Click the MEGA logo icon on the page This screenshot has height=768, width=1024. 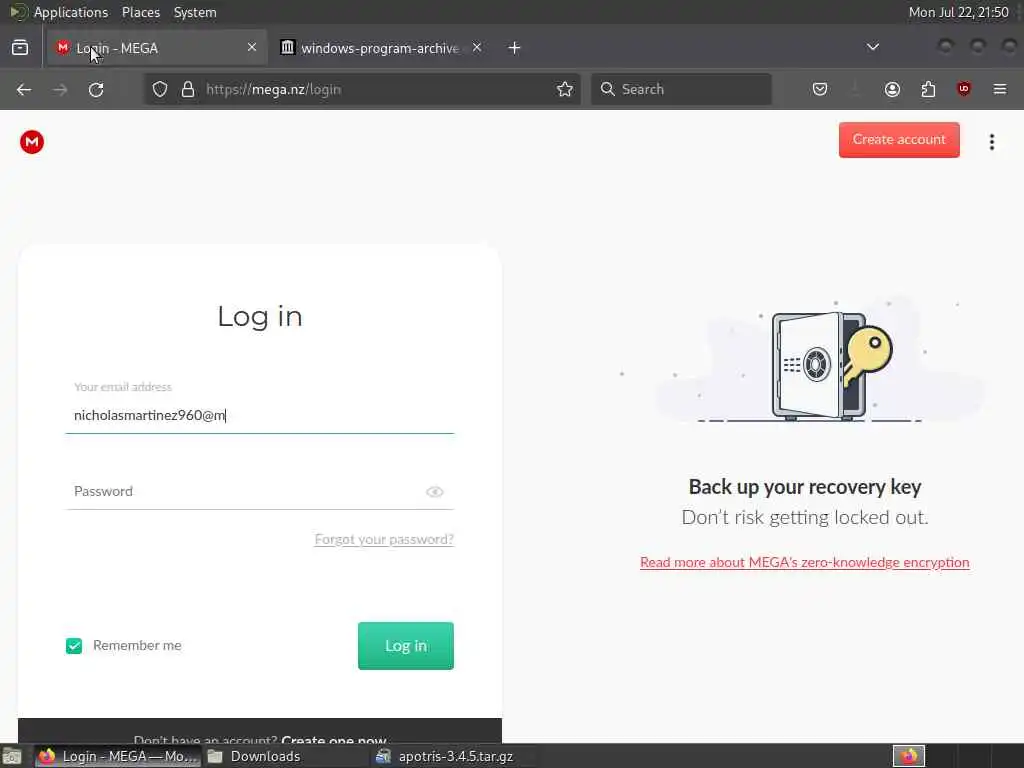click(x=31, y=142)
